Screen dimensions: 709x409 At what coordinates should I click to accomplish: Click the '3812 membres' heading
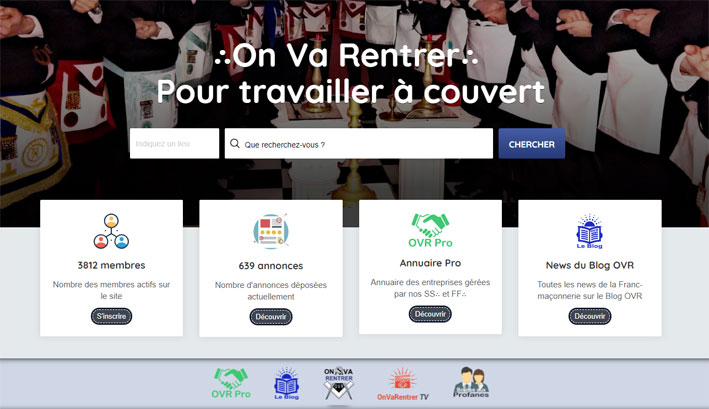tap(111, 265)
